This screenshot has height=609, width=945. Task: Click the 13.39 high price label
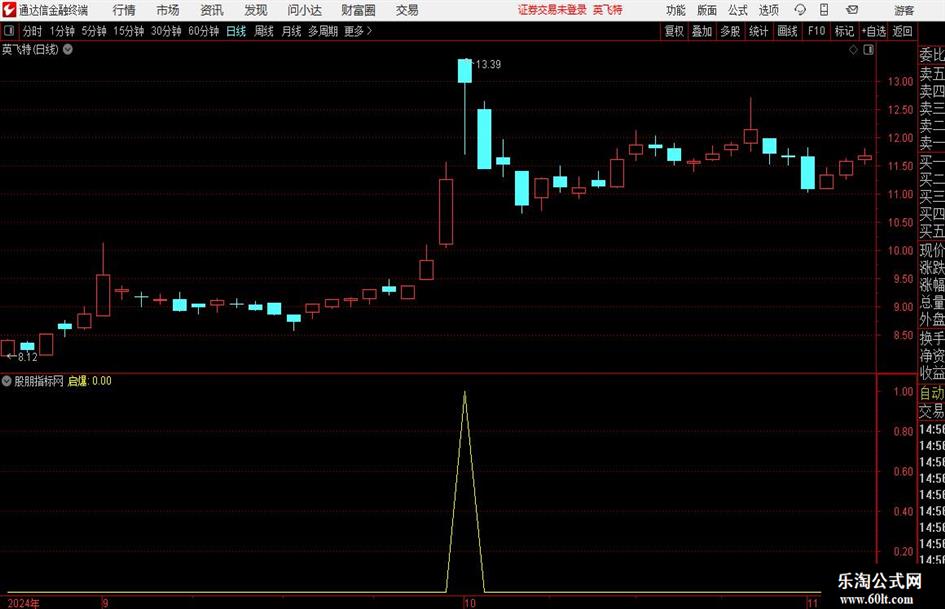[x=488, y=64]
